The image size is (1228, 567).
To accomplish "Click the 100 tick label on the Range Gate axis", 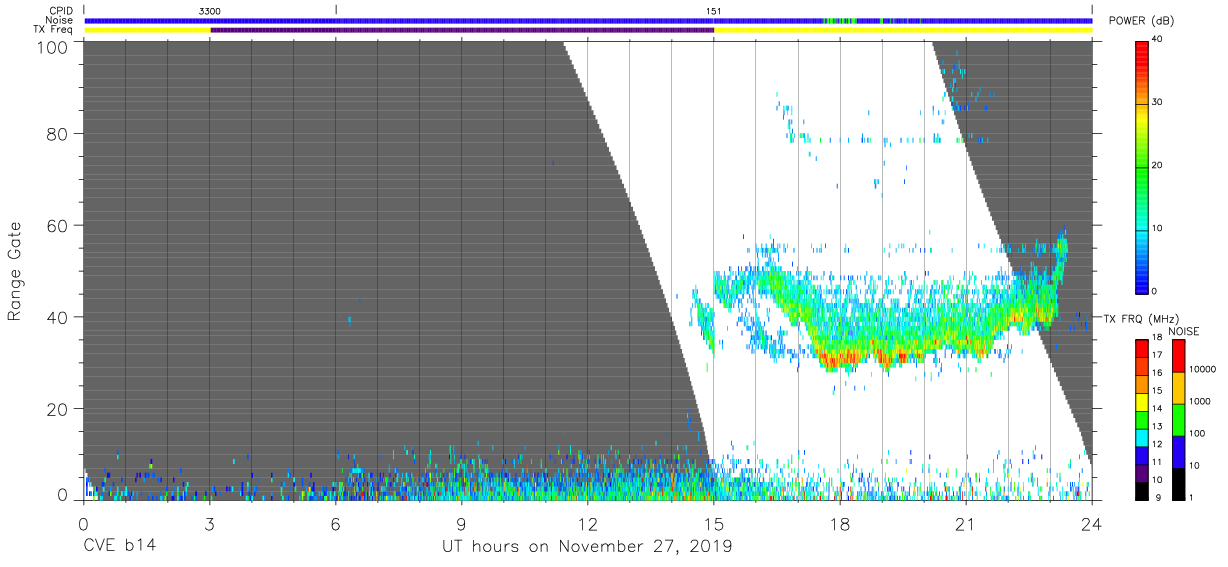I will [54, 47].
